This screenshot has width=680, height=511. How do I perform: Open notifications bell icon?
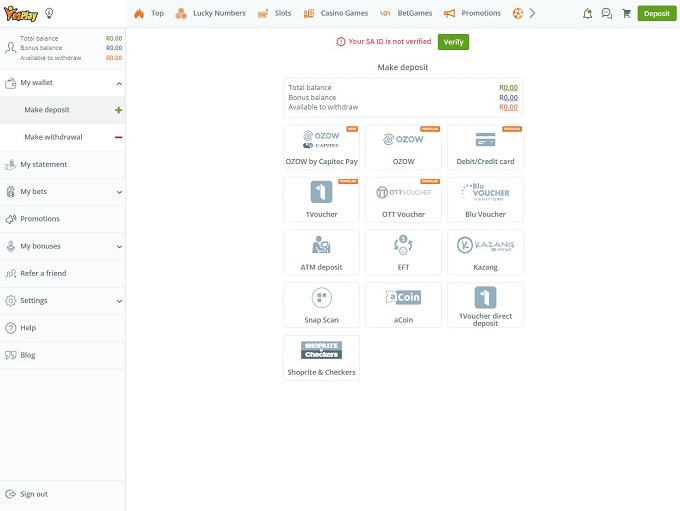click(x=587, y=14)
